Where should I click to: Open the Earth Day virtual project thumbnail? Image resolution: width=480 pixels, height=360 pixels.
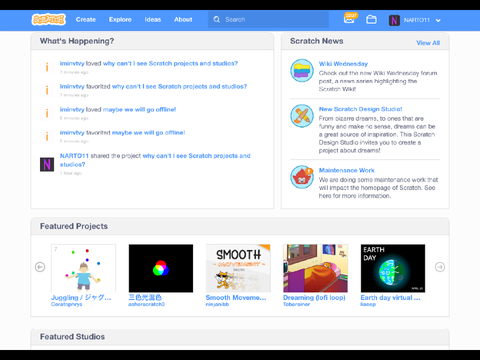point(393,268)
